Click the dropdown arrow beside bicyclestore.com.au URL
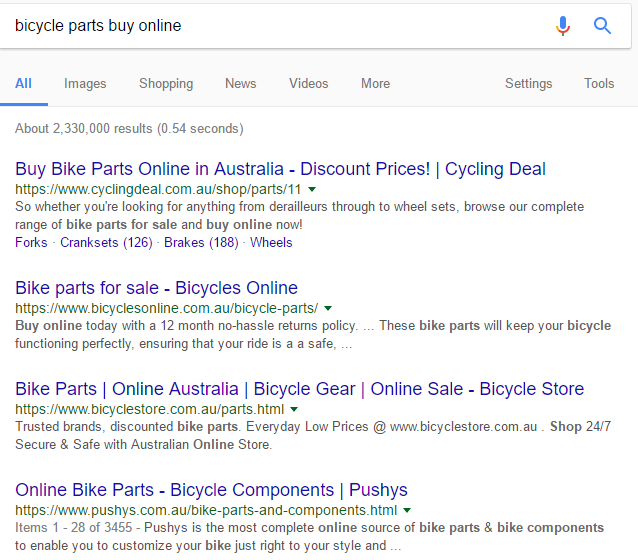The width and height of the screenshot is (638, 560). pos(294,410)
